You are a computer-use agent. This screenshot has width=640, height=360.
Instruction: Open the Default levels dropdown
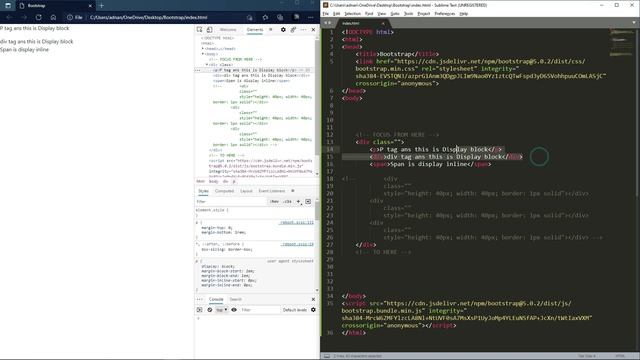click(295, 310)
